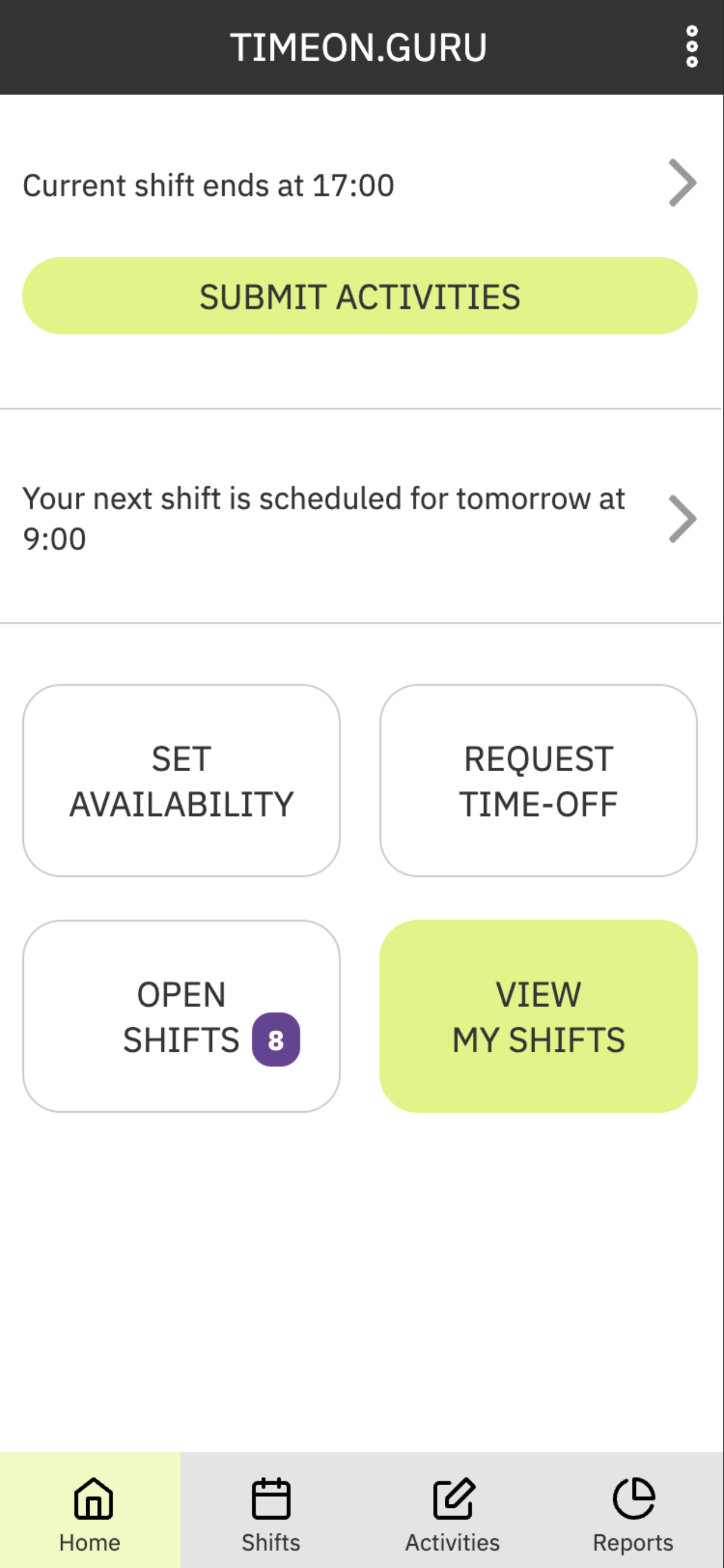
Task: Tap the Reports pie chart icon
Action: click(x=633, y=1498)
